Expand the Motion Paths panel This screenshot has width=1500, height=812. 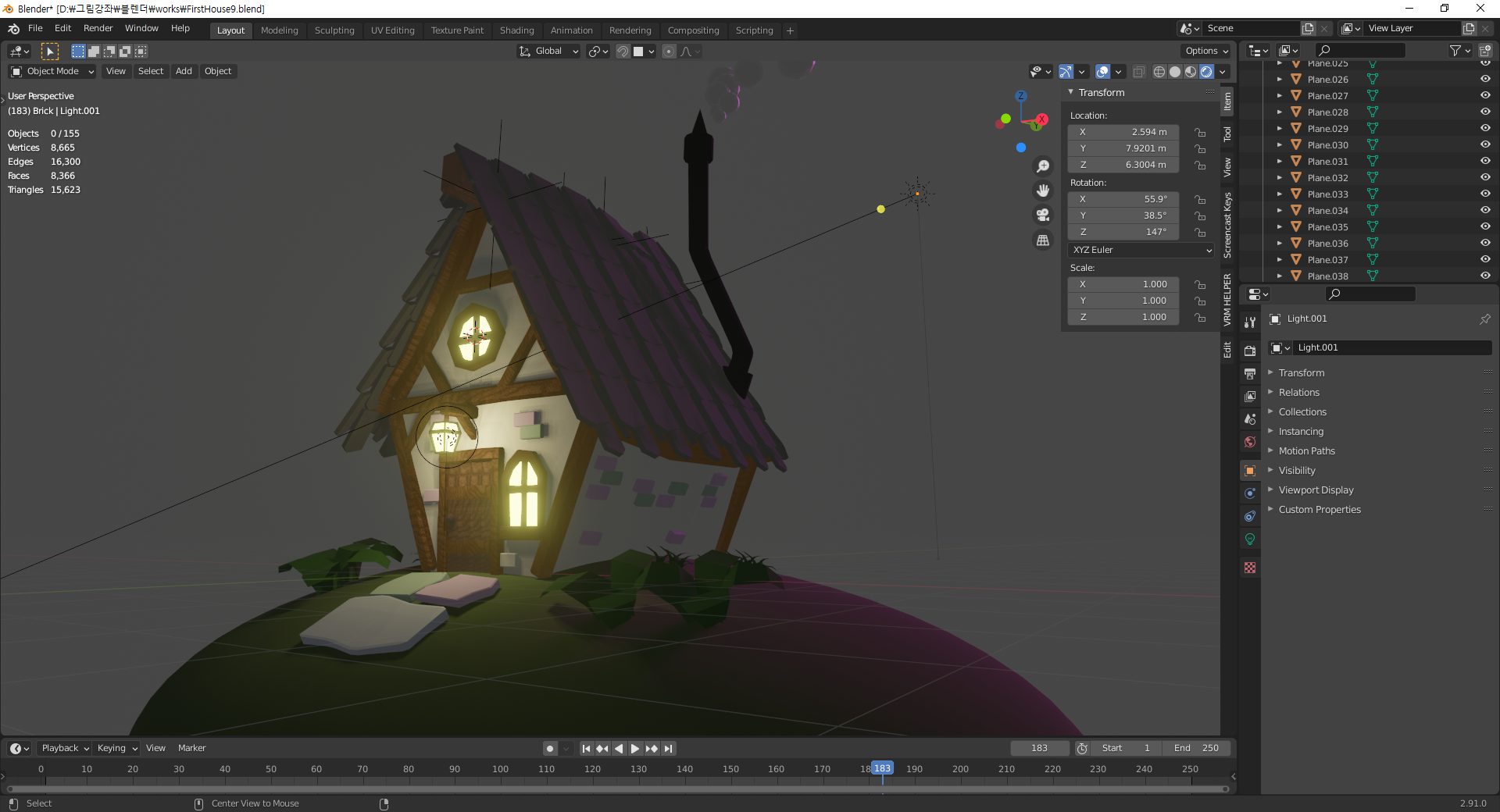[1306, 451]
